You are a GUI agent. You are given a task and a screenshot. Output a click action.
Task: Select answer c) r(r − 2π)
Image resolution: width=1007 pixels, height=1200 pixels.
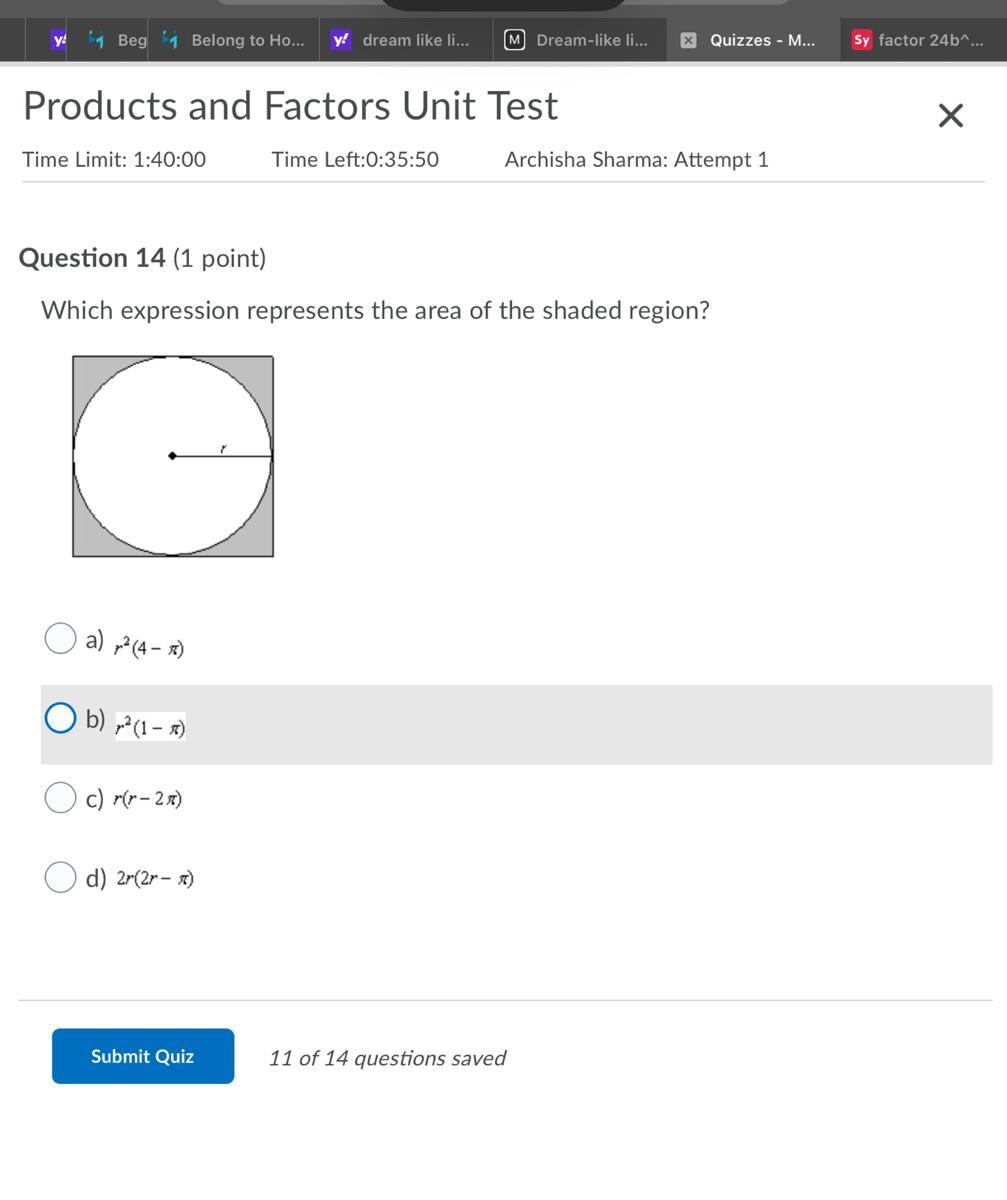tap(60, 797)
